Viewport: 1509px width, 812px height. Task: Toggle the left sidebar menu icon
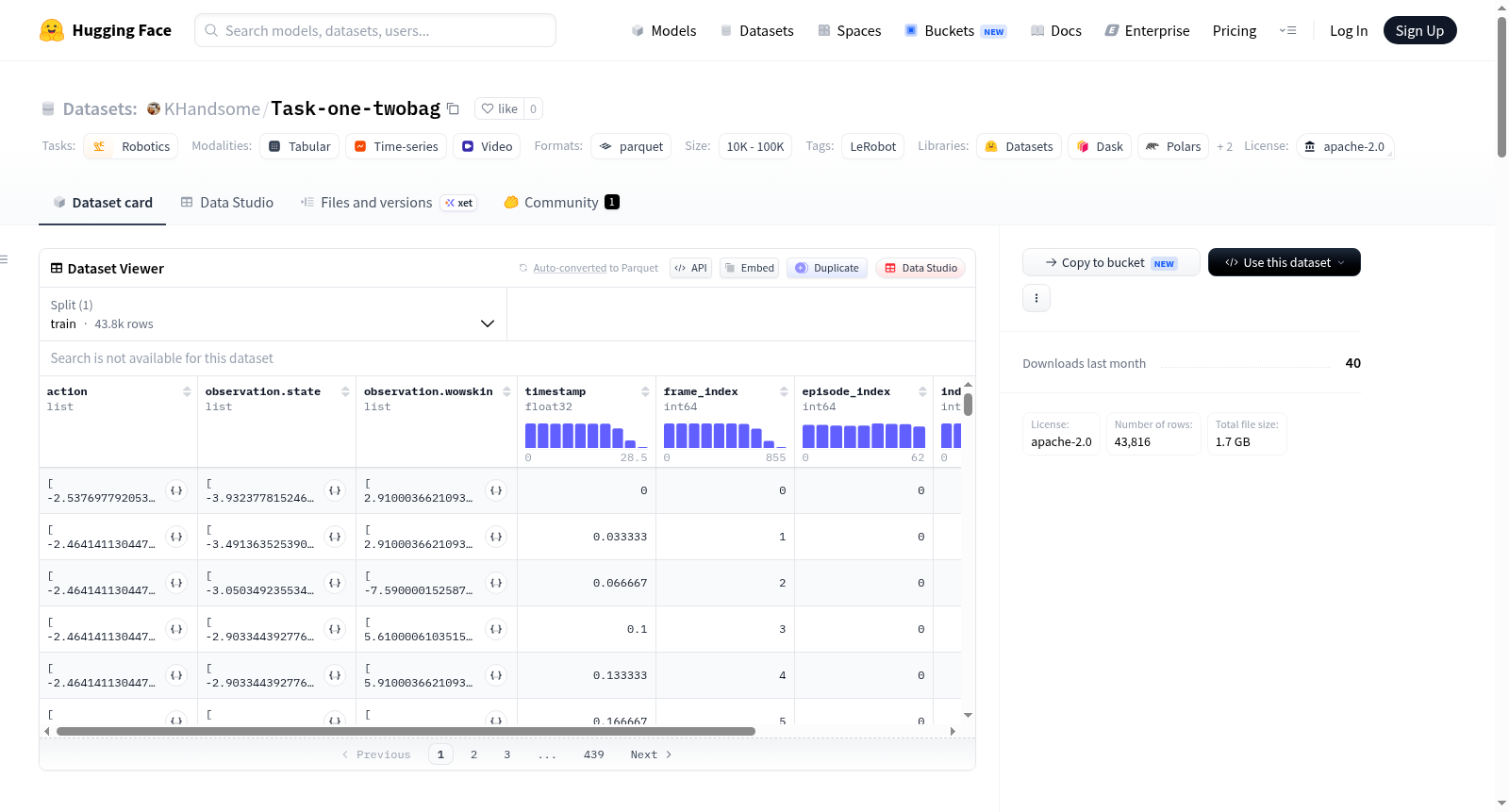click(x=4, y=259)
